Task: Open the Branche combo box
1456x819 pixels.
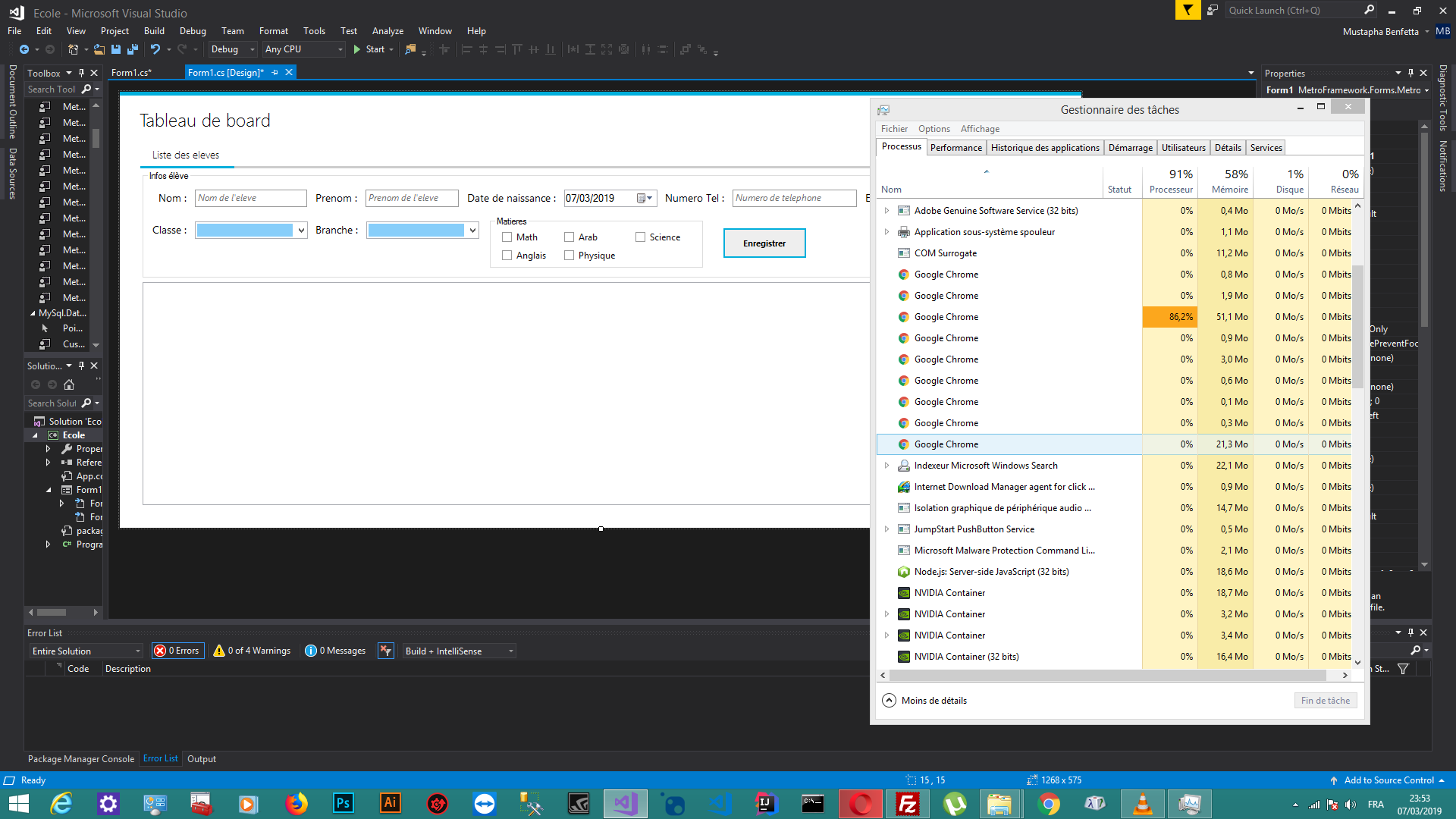Action: click(422, 230)
